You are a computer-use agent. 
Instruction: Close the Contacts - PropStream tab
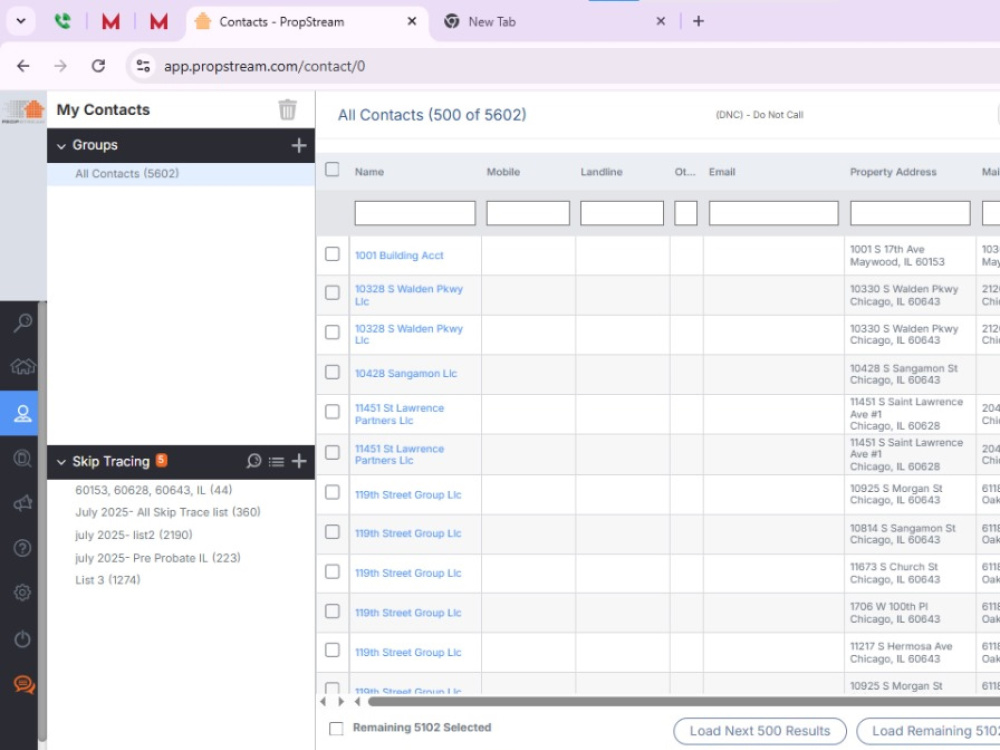[412, 21]
